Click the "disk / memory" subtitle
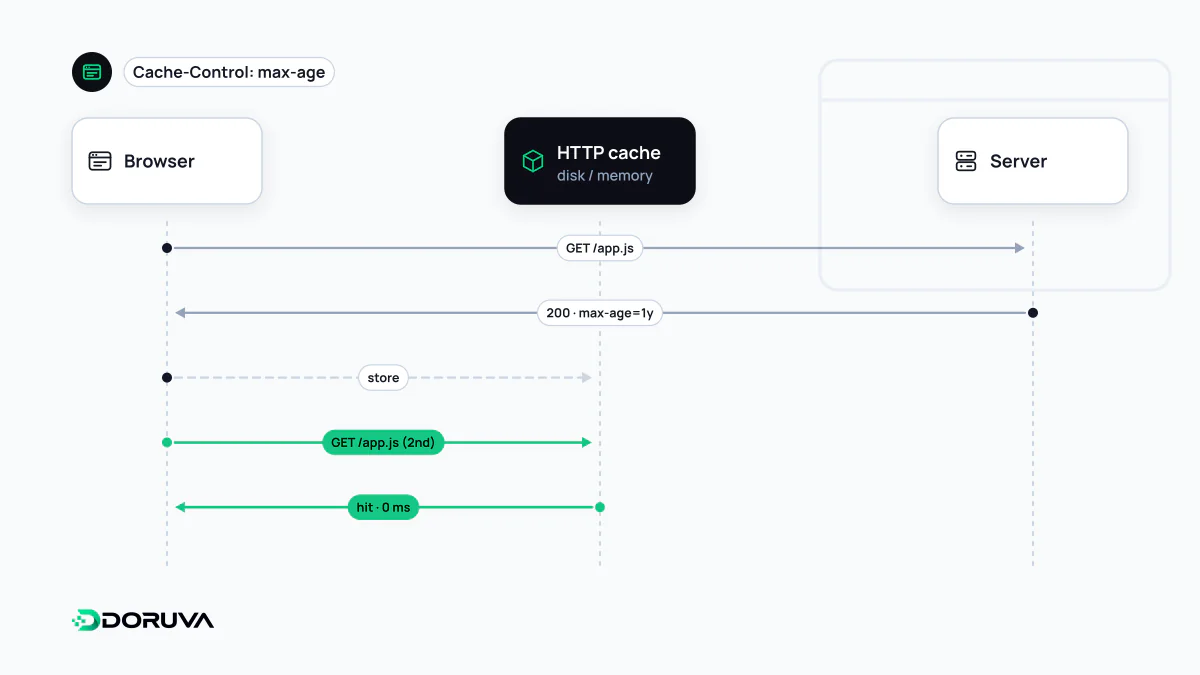This screenshot has width=1200, height=675. [x=605, y=176]
